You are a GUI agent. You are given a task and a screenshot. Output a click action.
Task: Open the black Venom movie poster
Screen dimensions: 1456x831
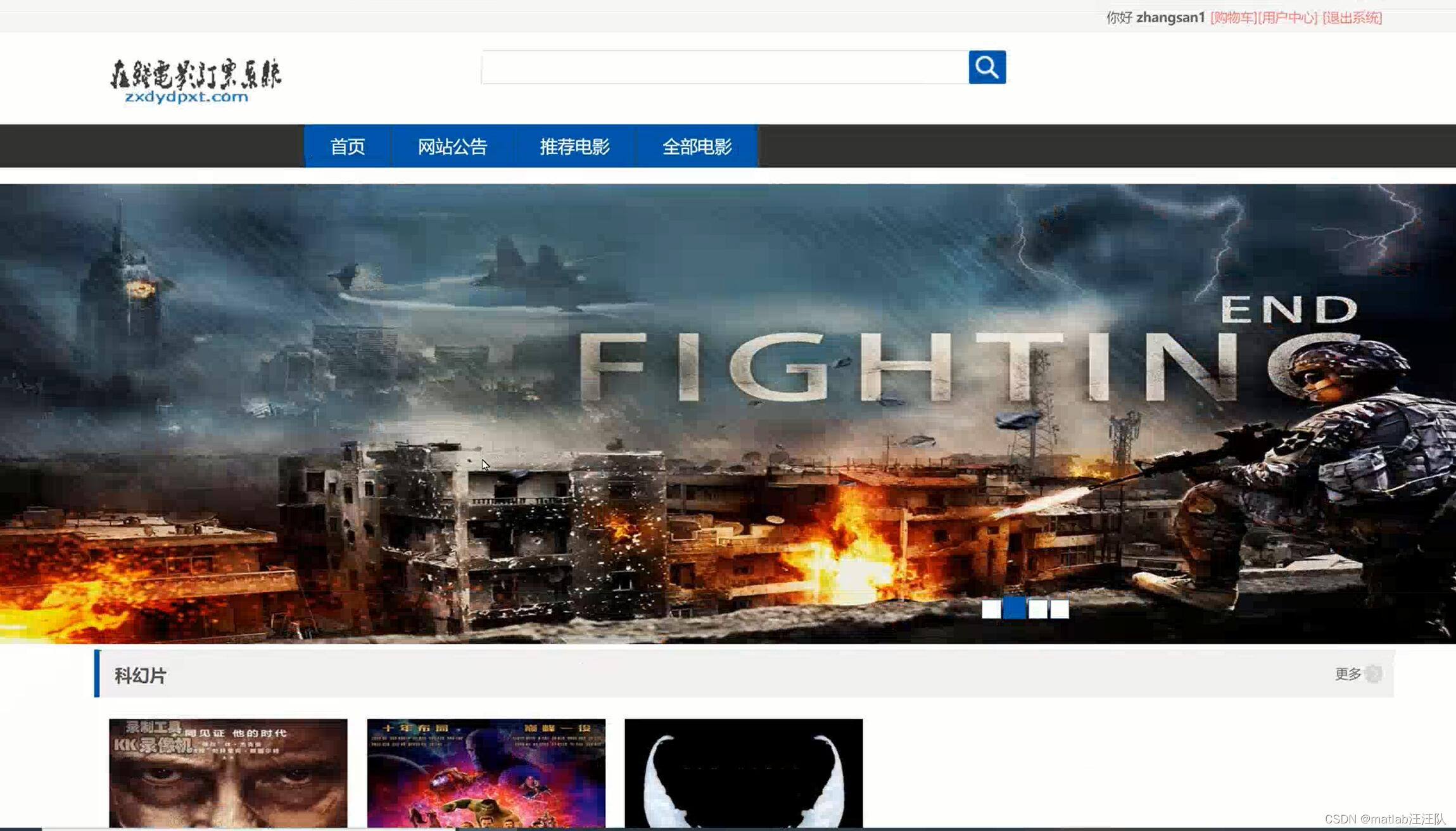(744, 773)
